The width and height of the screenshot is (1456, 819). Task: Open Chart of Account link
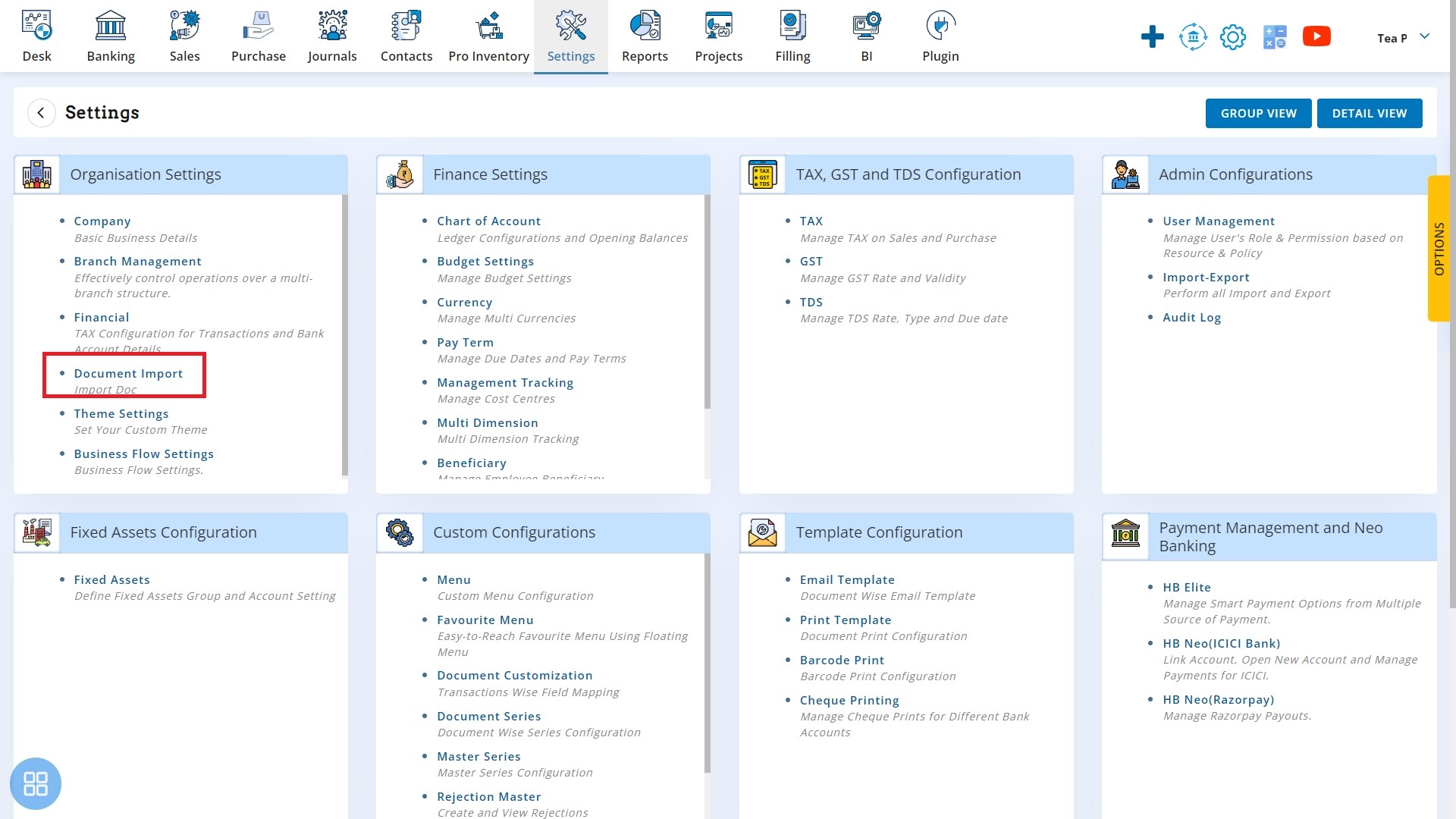[x=489, y=221]
